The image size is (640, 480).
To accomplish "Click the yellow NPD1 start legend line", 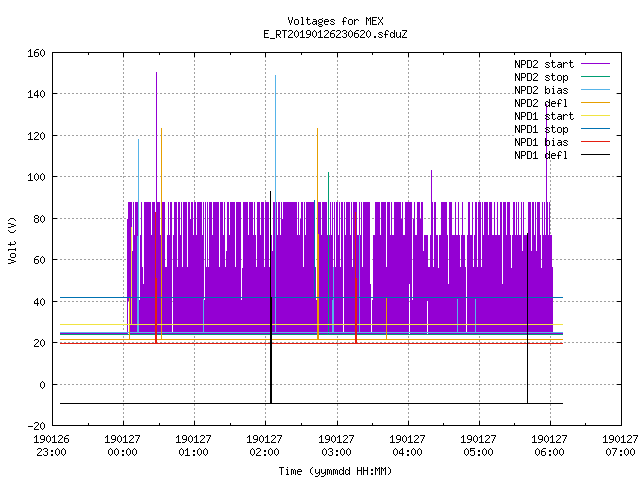I will pos(595,116).
